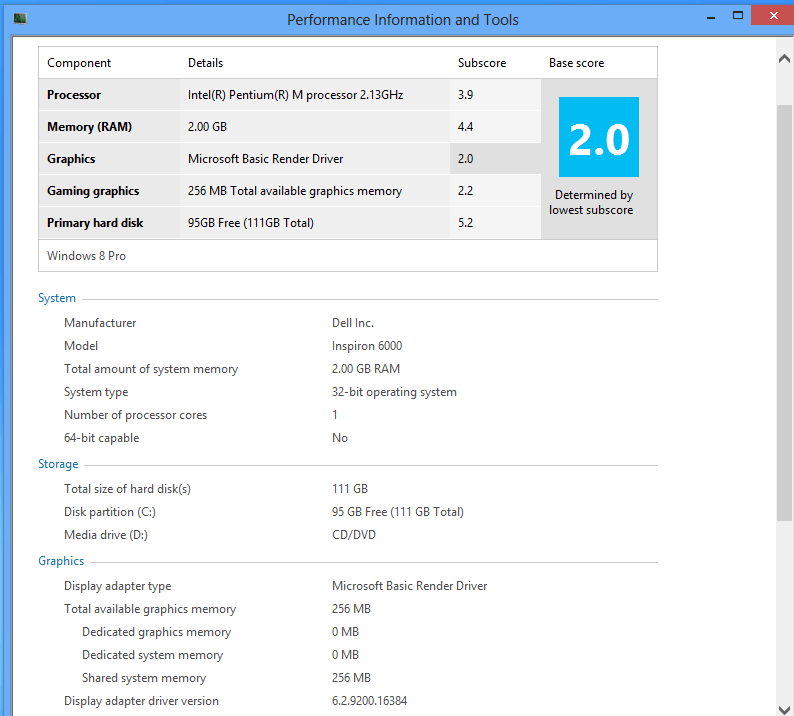Click the Storage section heading
This screenshot has height=716, width=794.
[x=58, y=464]
